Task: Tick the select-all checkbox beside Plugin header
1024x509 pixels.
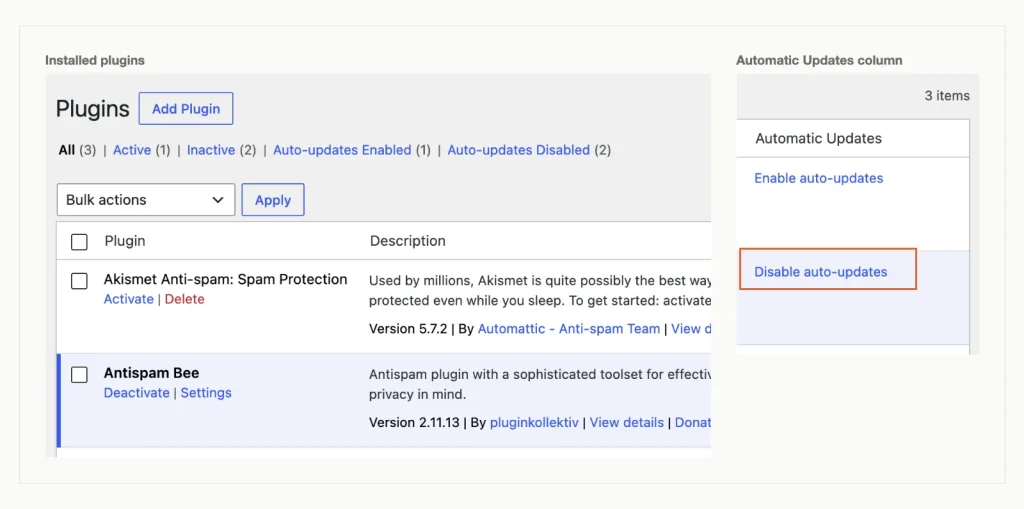Action: click(79, 242)
